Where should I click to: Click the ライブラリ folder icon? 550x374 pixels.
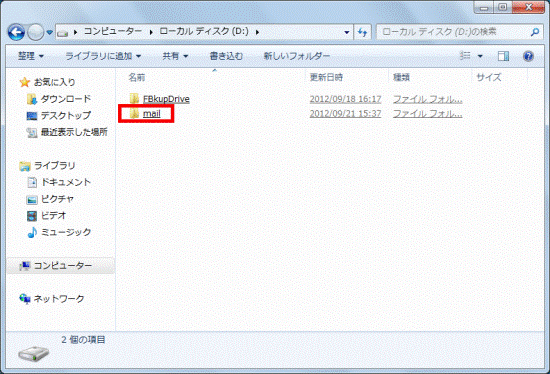(x=25, y=166)
